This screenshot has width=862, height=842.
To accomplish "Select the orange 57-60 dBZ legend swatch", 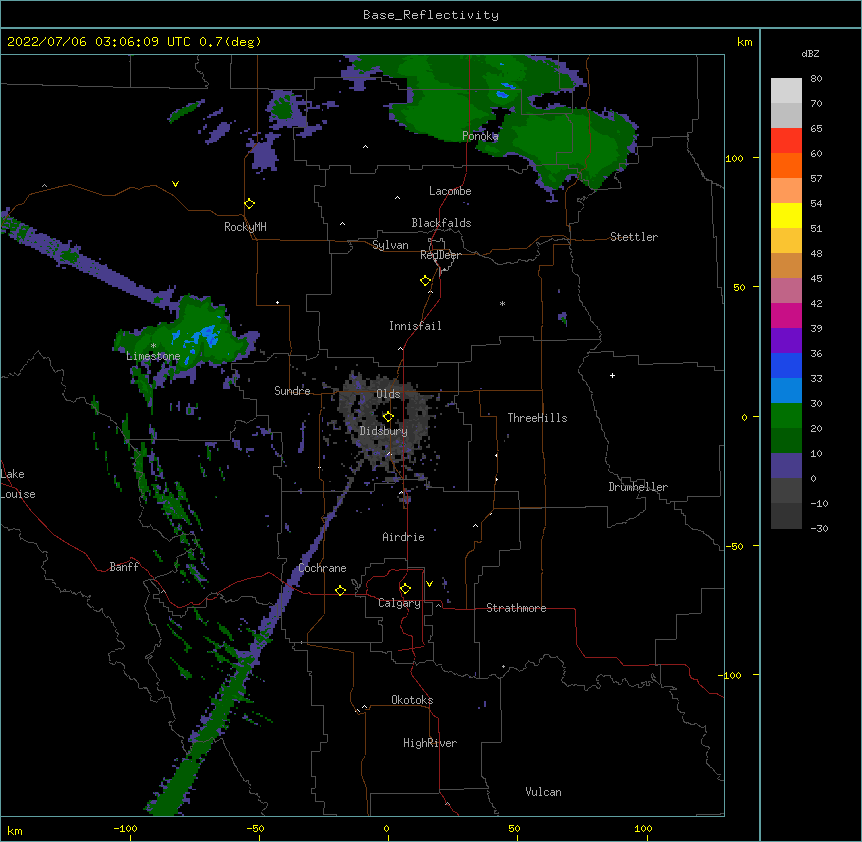I will (x=786, y=165).
